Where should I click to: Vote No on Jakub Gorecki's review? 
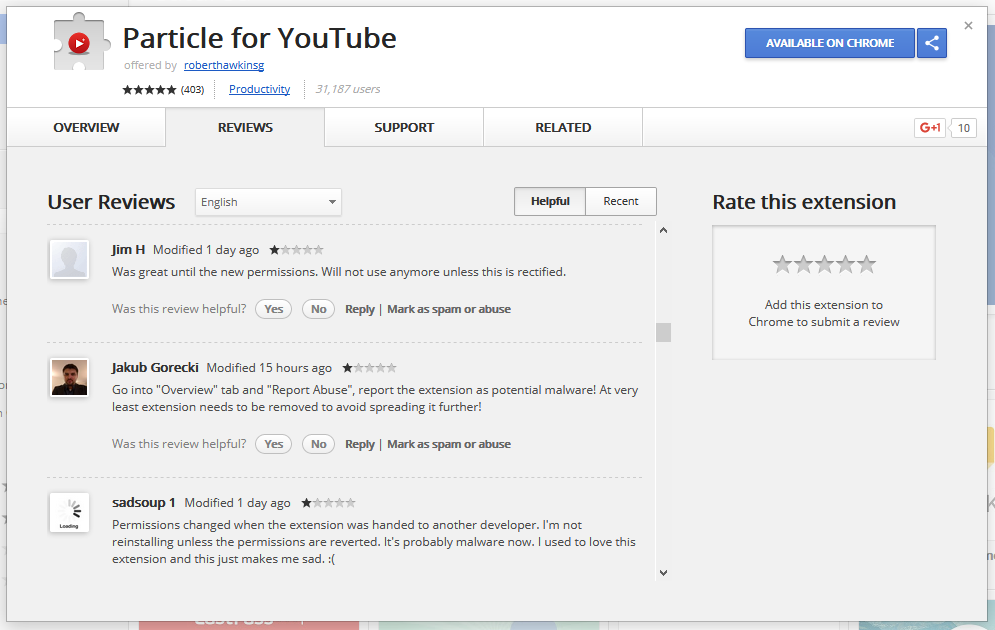[318, 444]
